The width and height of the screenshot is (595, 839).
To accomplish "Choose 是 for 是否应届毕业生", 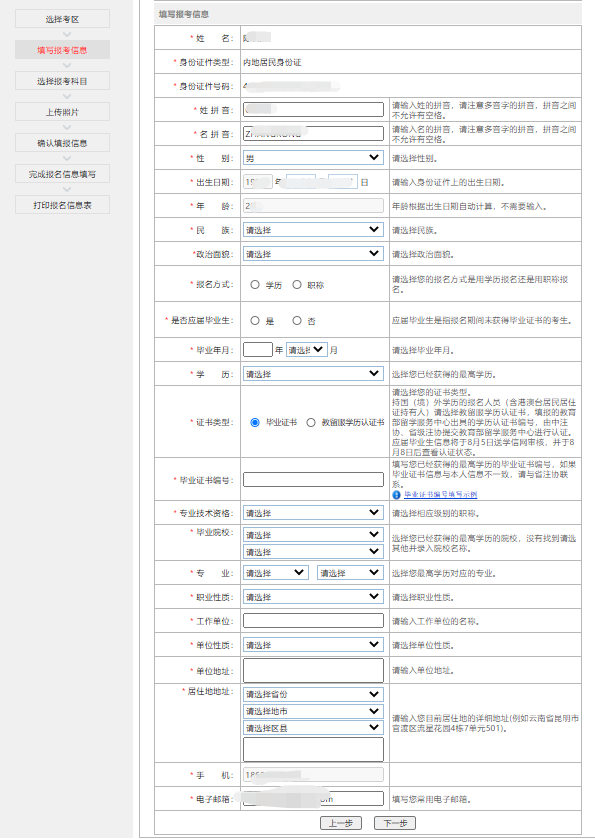I will tap(255, 321).
